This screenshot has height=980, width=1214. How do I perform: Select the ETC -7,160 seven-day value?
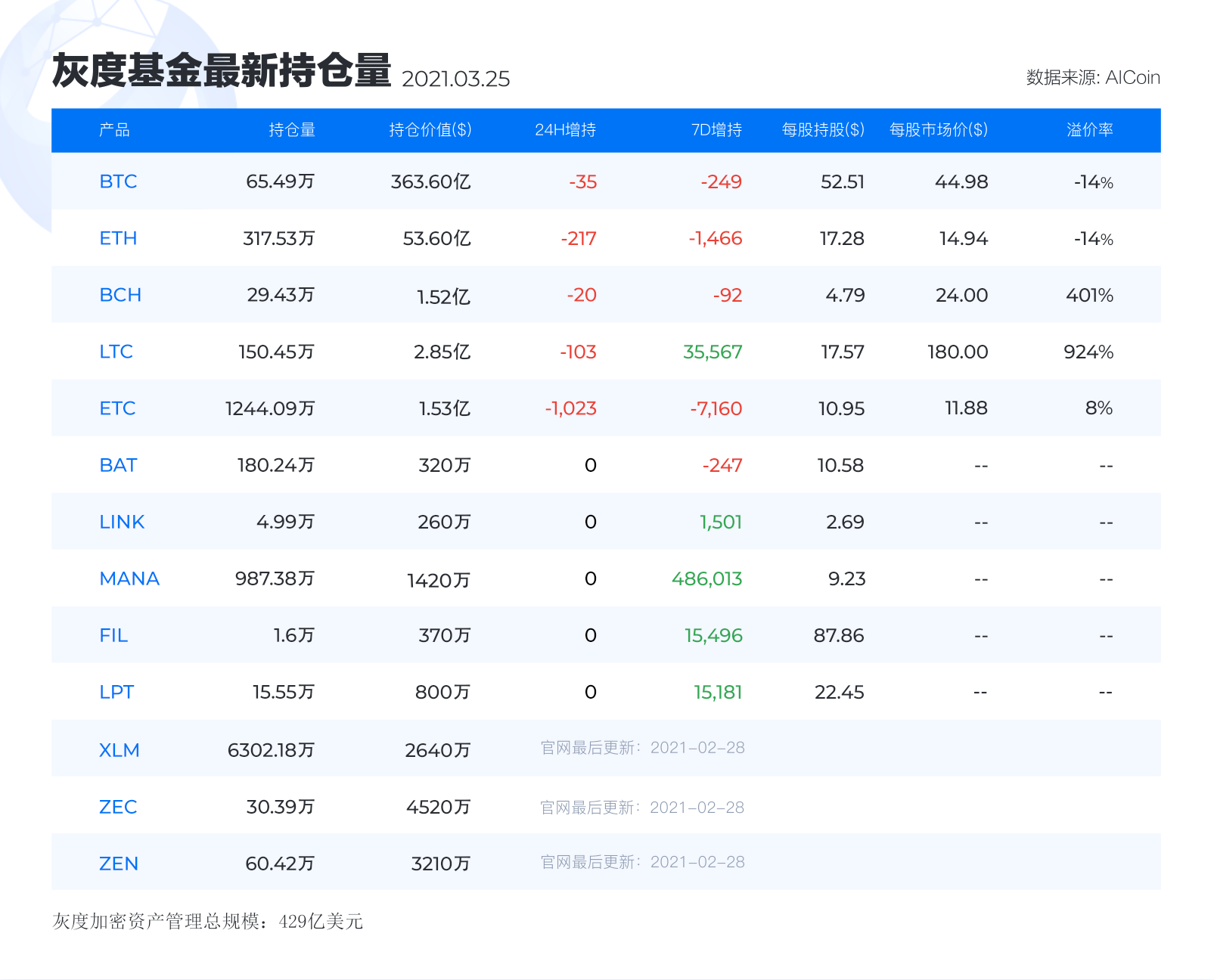click(x=716, y=408)
